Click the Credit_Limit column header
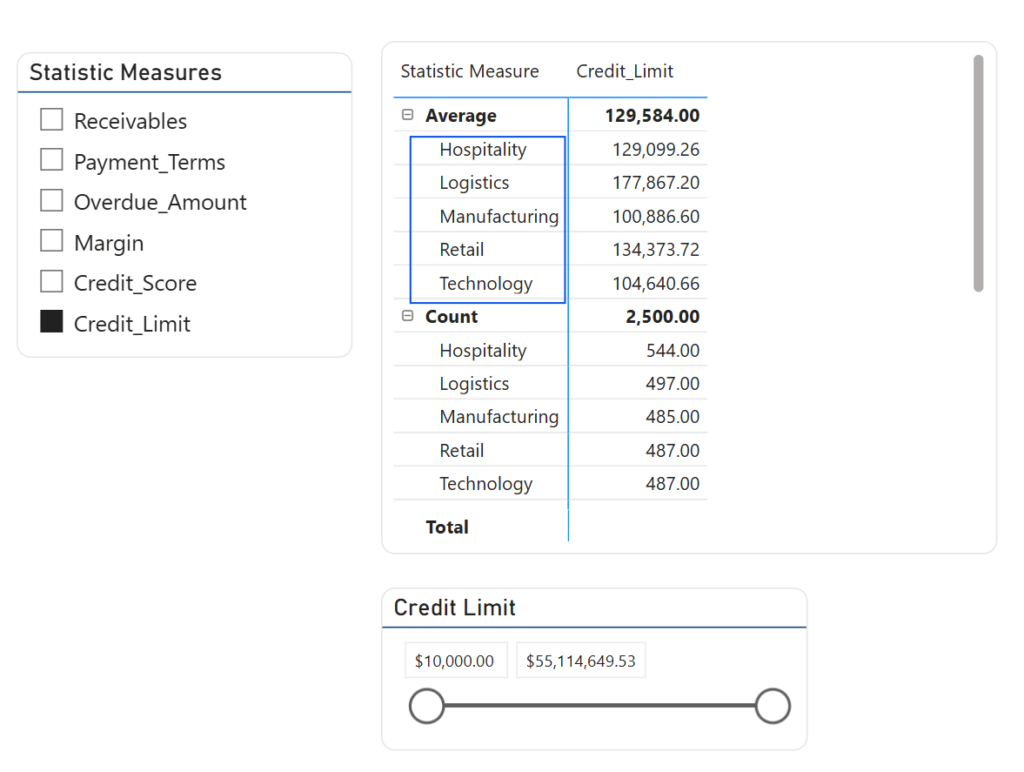The width and height of the screenshot is (1024, 772). 625,72
